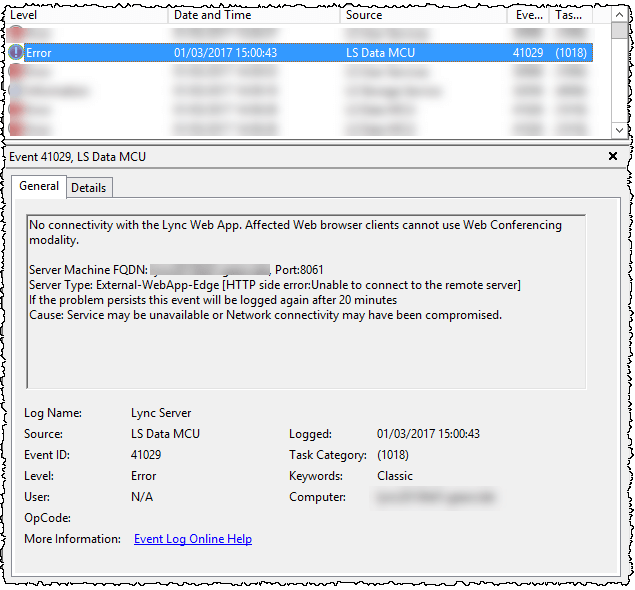Click the event list scrollbar thumb
This screenshot has height=590, width=635.
(619, 30)
